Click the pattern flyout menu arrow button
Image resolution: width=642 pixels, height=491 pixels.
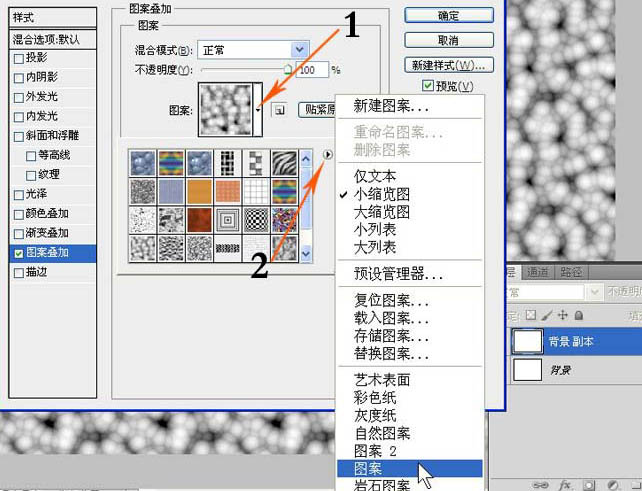click(x=330, y=155)
